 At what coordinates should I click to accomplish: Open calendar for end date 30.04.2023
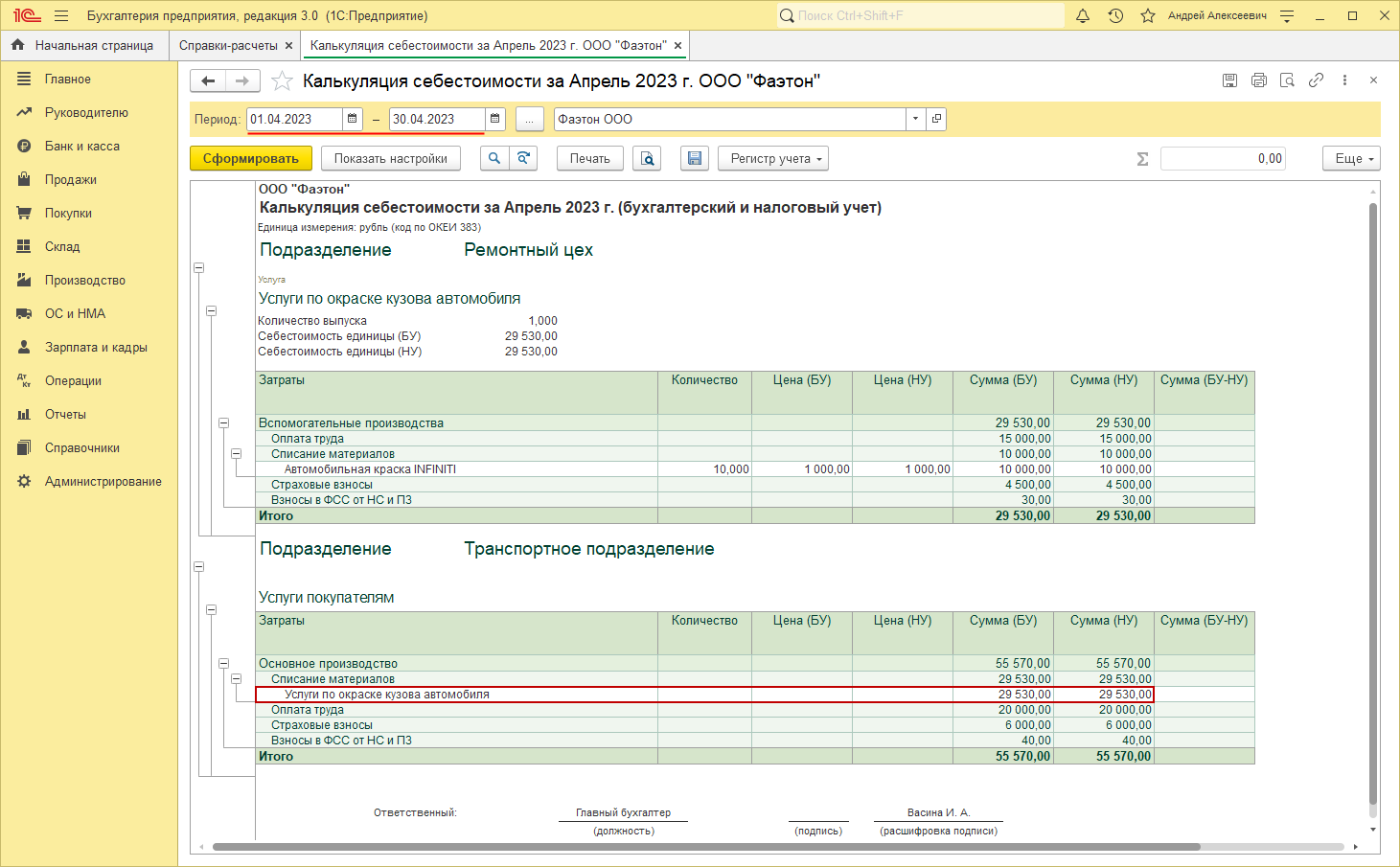coord(495,119)
